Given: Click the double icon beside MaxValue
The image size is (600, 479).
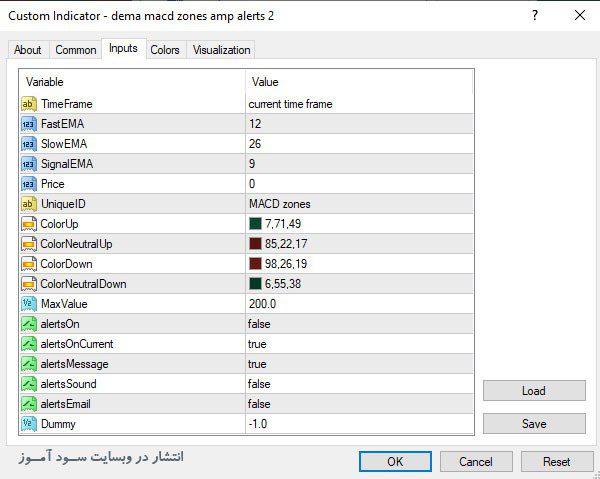Looking at the screenshot, I should (29, 304).
